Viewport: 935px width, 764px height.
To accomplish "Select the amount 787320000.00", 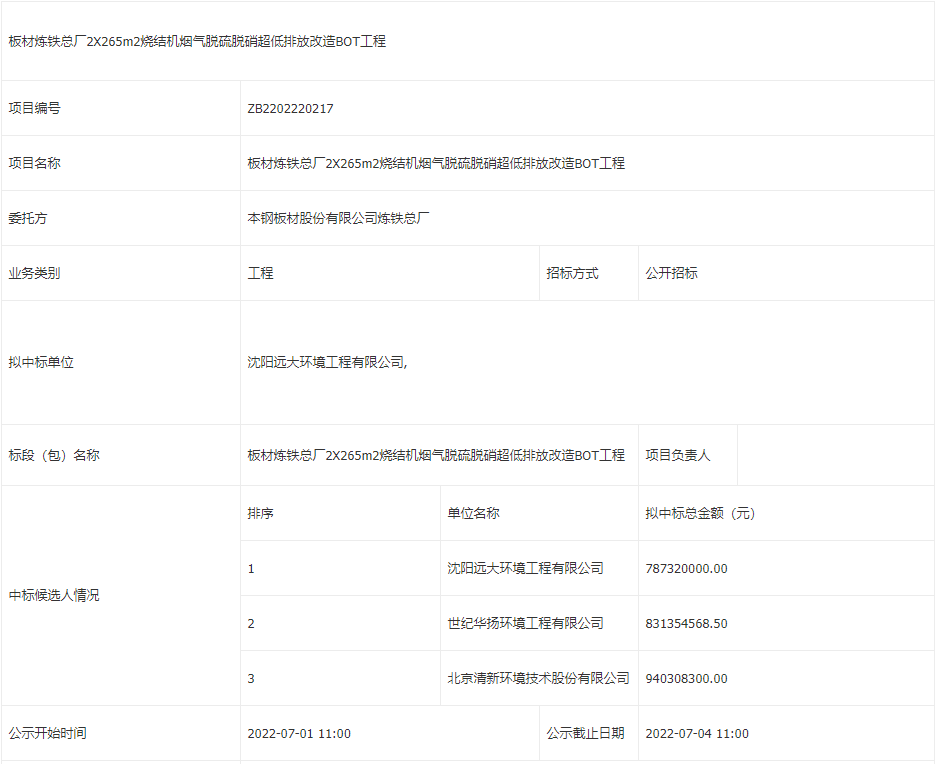I will [686, 568].
